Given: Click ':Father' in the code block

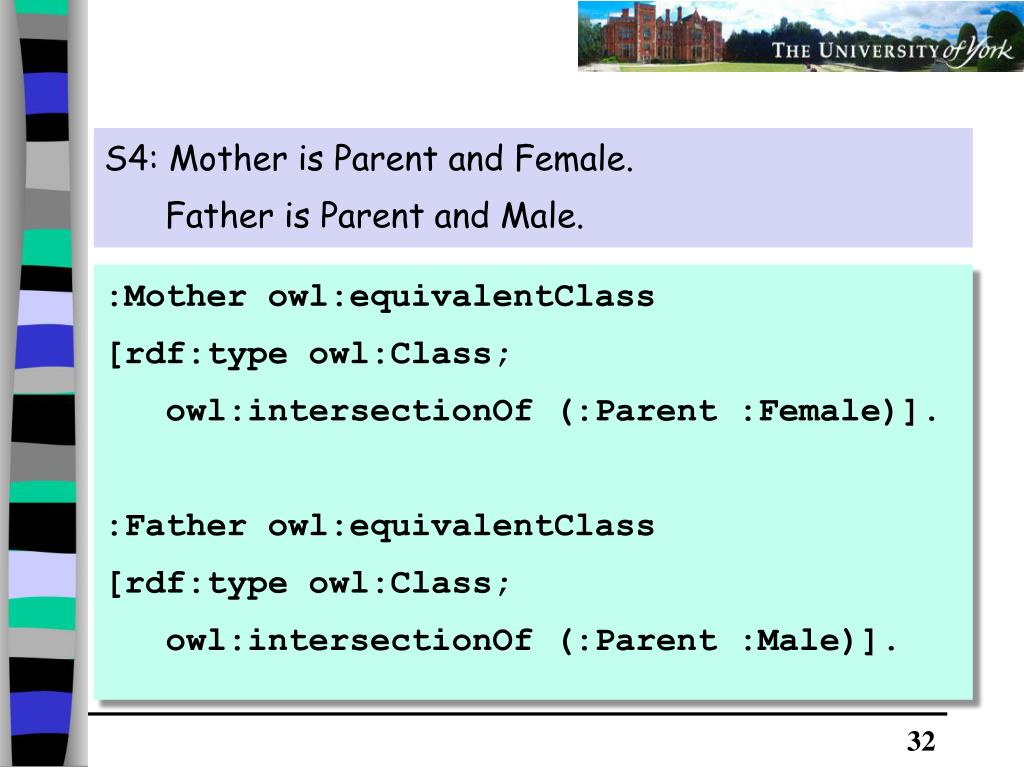Looking at the screenshot, I should point(177,526).
